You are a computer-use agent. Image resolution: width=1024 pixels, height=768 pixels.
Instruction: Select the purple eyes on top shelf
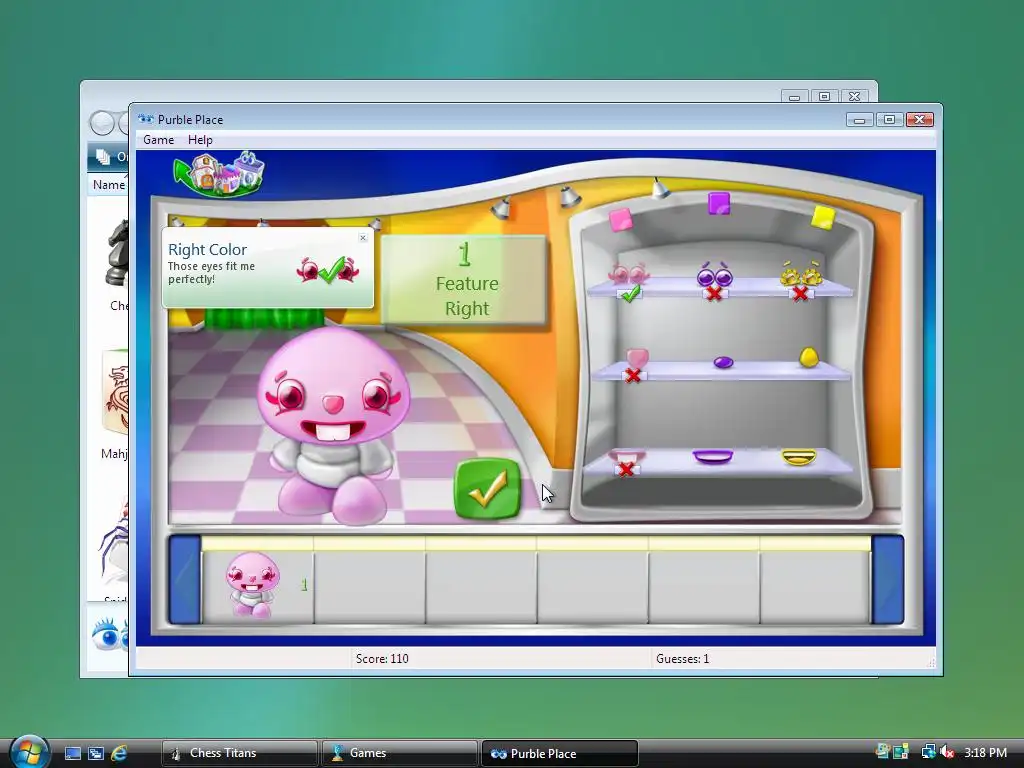coord(714,276)
